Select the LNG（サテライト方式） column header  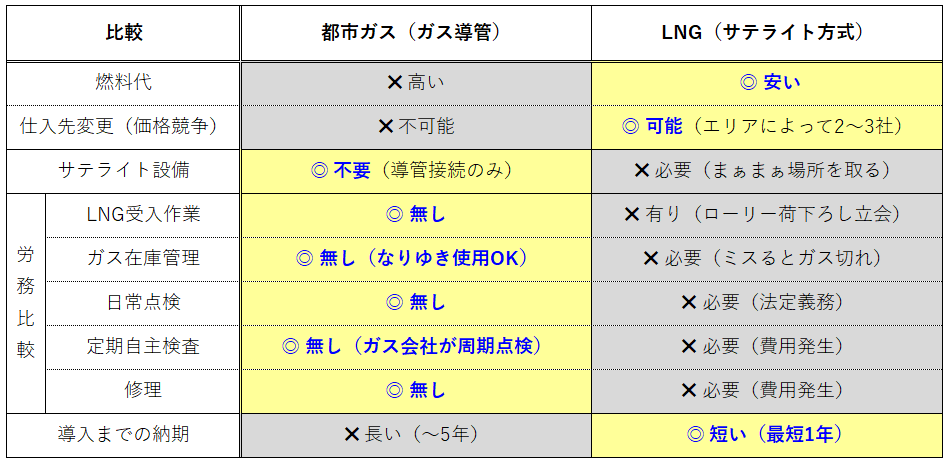tap(767, 33)
